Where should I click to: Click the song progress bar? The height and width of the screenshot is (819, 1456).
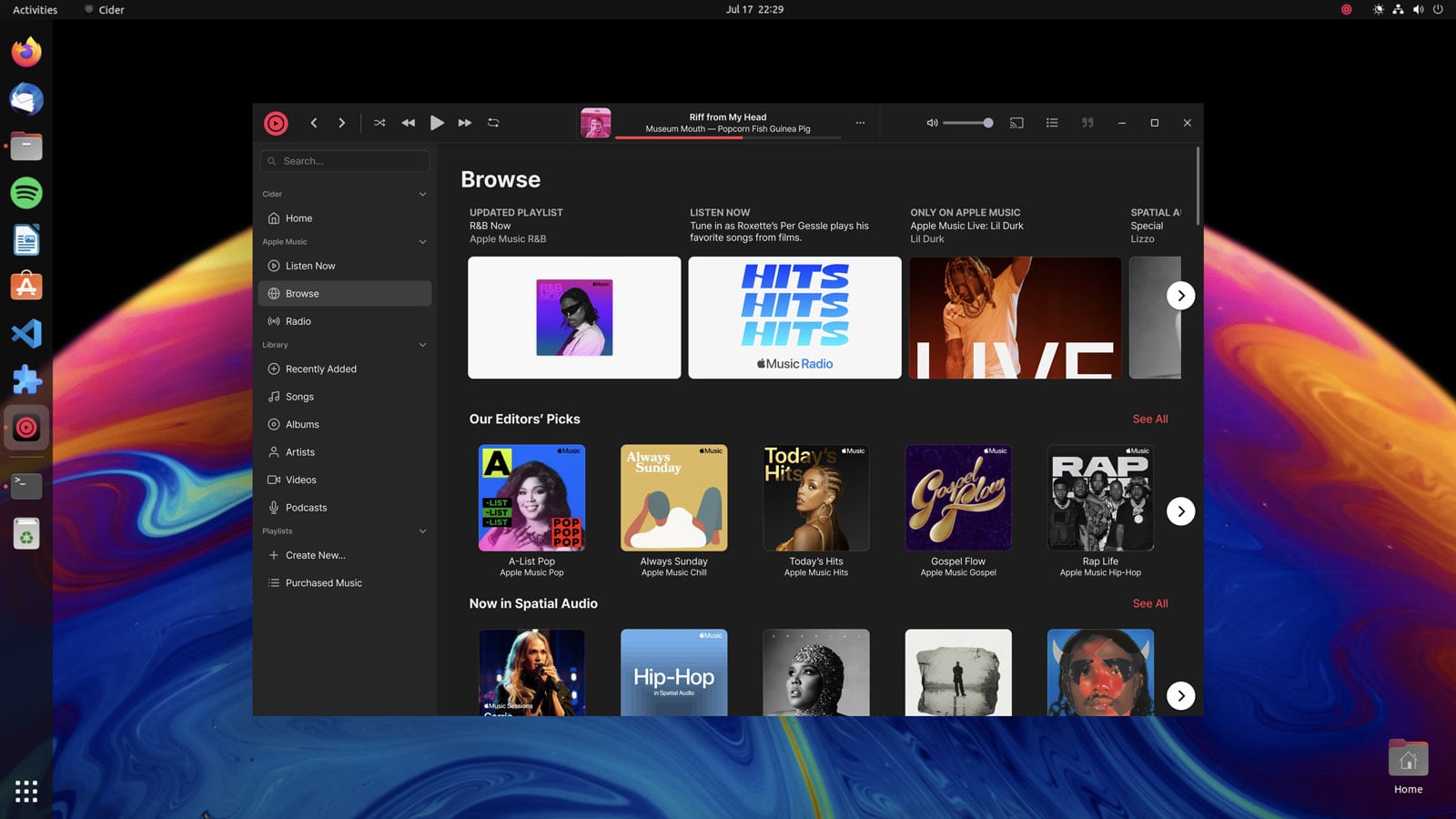tap(728, 137)
